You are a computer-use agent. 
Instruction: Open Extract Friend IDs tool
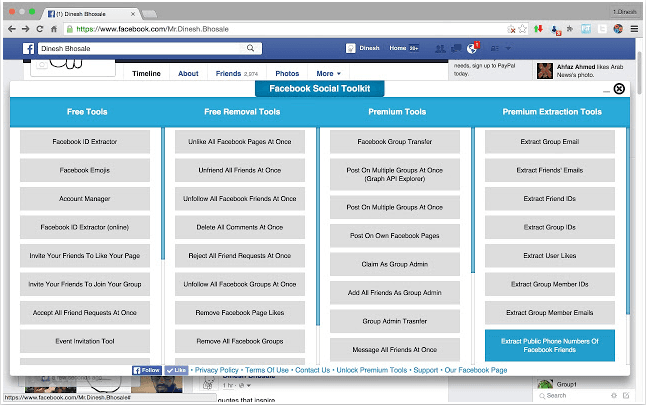(x=550, y=199)
